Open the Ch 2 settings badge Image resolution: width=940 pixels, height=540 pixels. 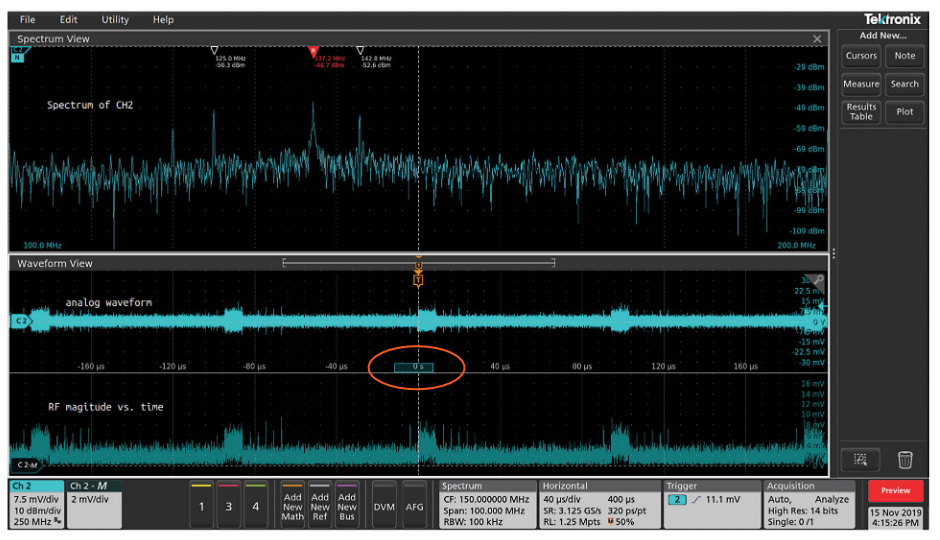click(x=37, y=504)
